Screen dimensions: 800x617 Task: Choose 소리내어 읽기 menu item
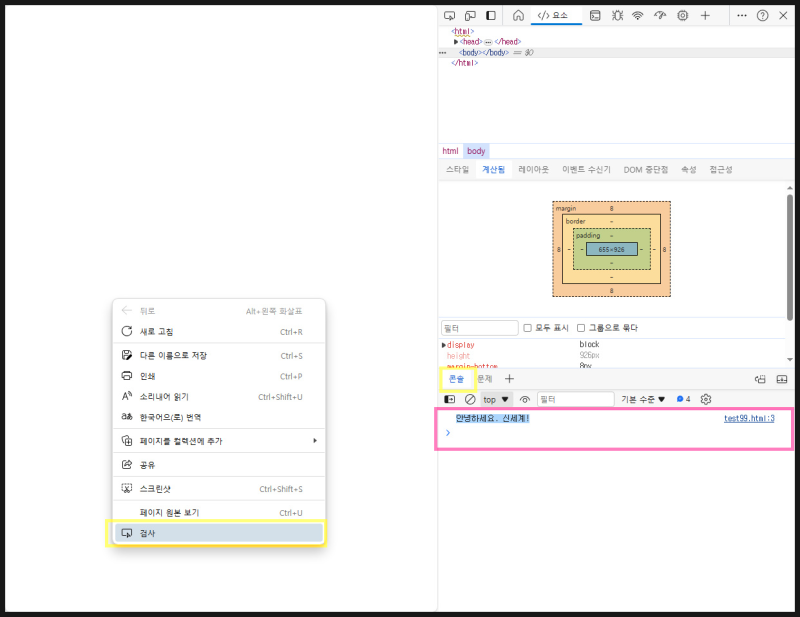[x=218, y=396]
